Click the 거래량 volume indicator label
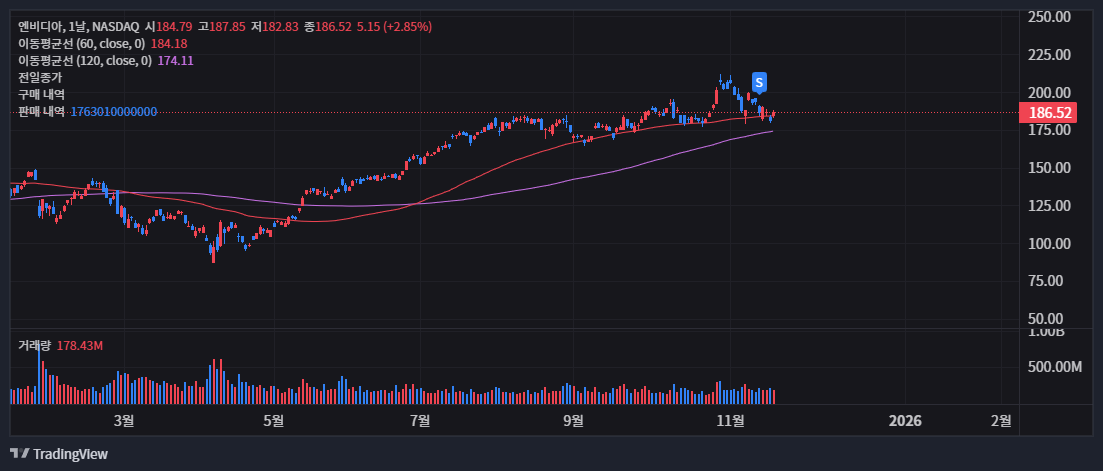Image resolution: width=1103 pixels, height=471 pixels. coord(34,345)
